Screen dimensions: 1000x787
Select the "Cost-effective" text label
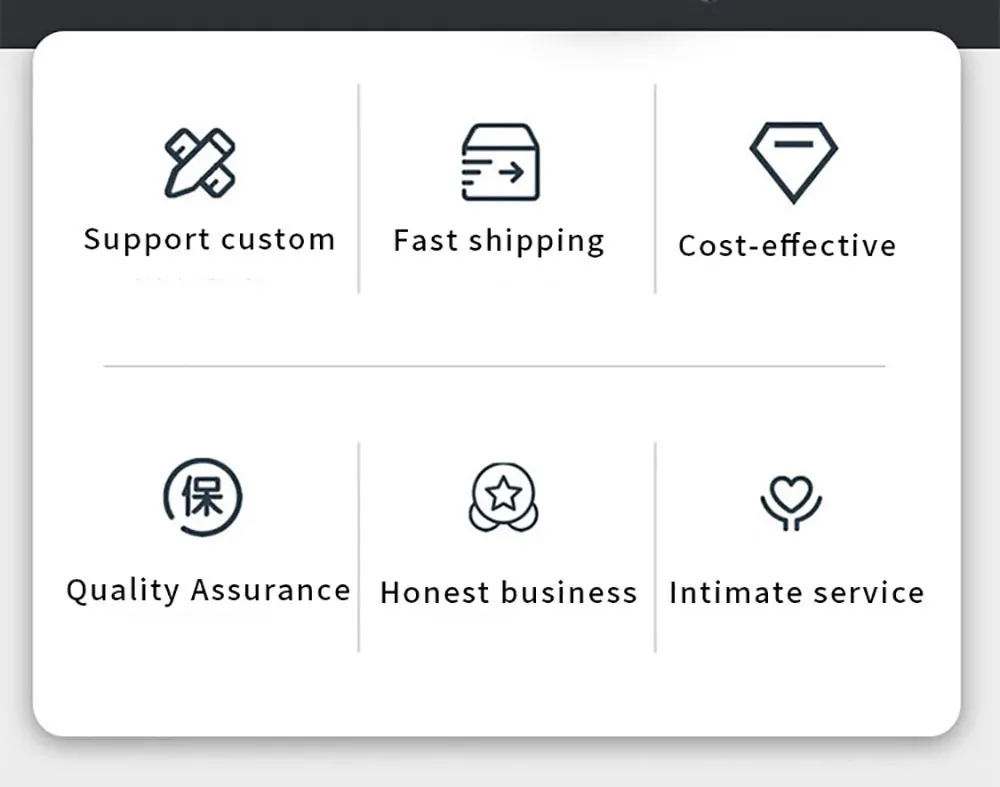tap(787, 246)
